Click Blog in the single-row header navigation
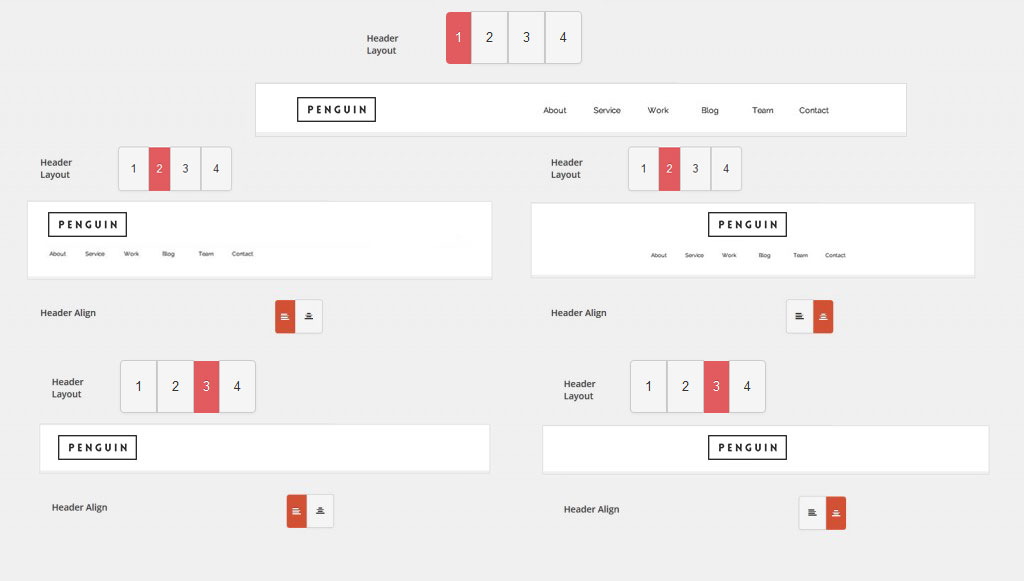The height and width of the screenshot is (581, 1024). tap(710, 111)
